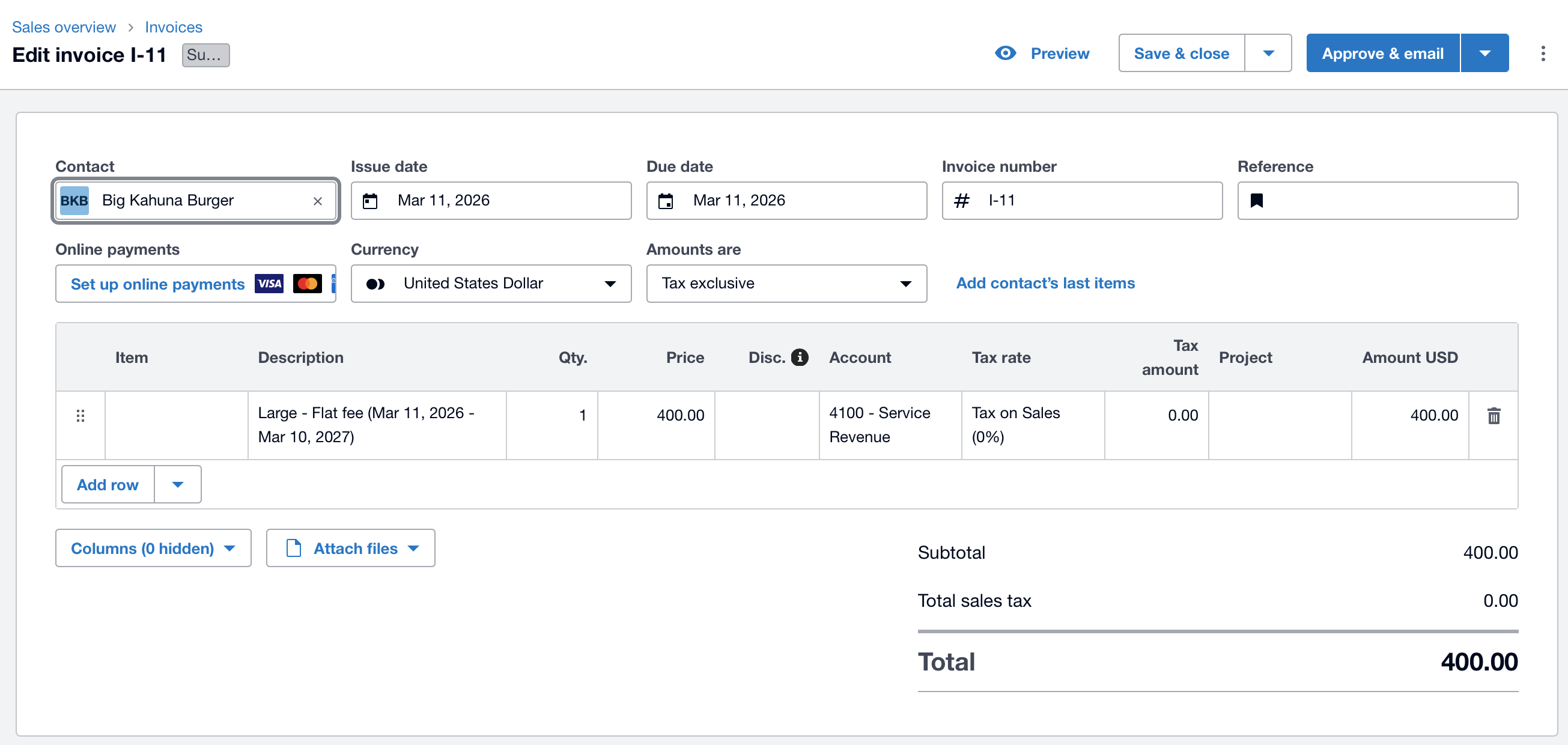1568x745 pixels.
Task: Click the Reference input field
Action: tap(1378, 201)
